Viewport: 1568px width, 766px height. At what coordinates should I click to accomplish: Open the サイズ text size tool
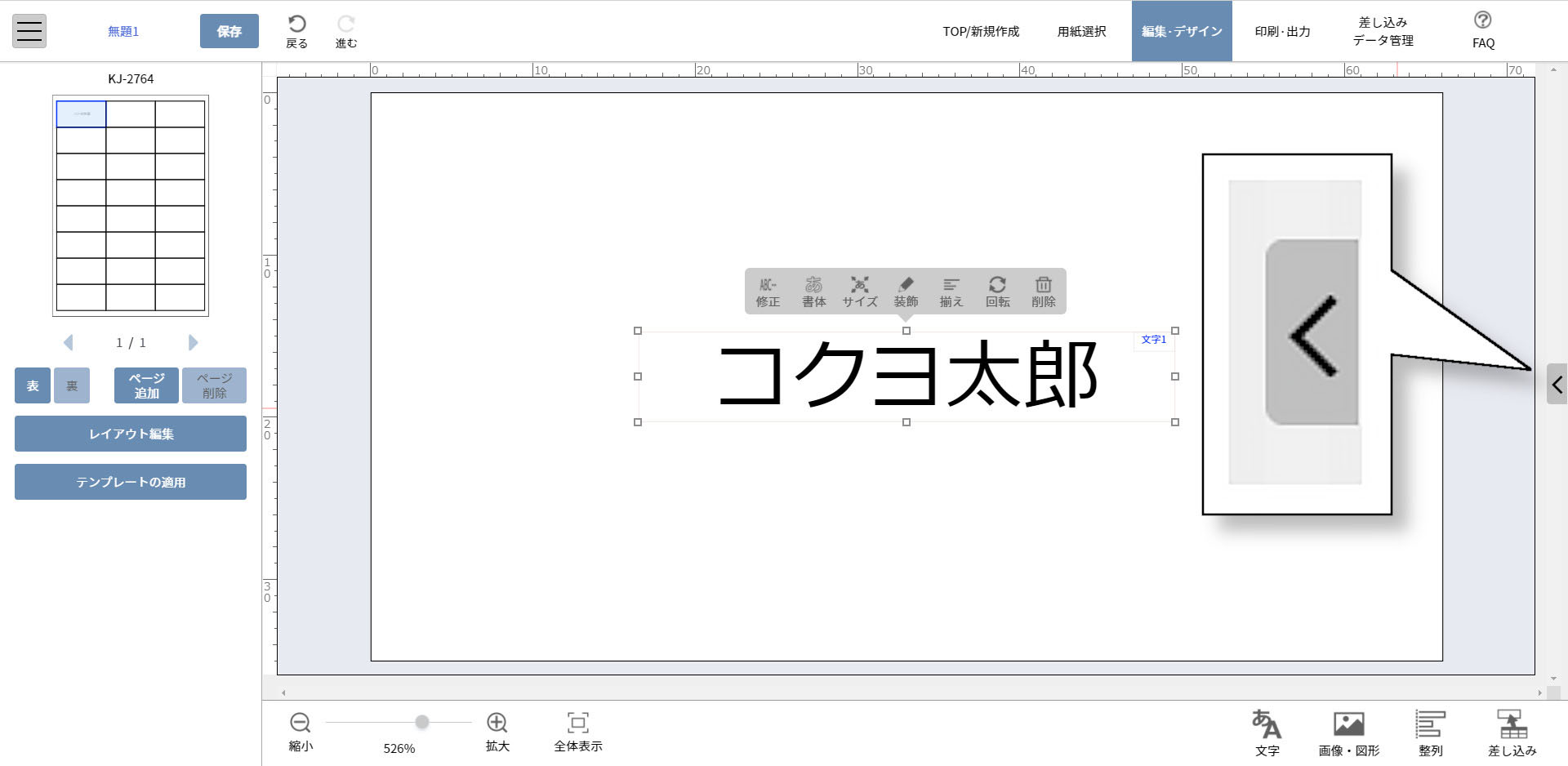(859, 292)
